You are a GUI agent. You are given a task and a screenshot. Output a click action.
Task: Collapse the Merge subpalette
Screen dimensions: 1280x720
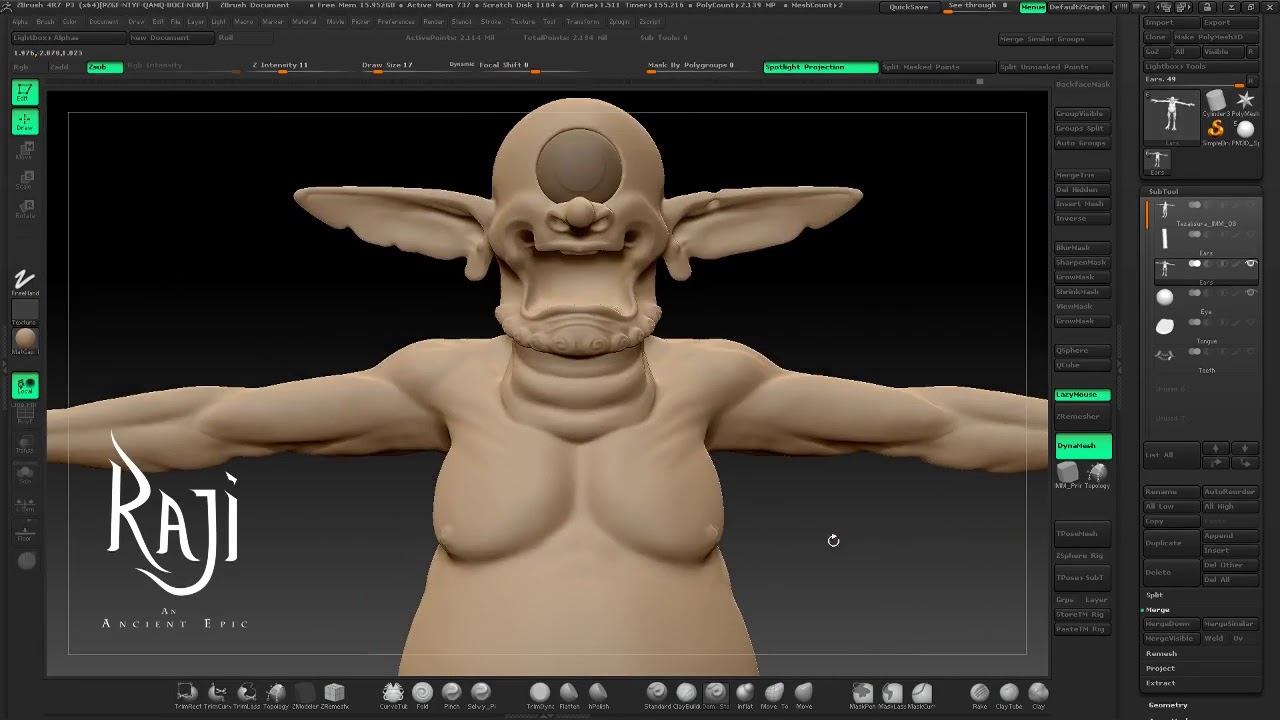1157,610
